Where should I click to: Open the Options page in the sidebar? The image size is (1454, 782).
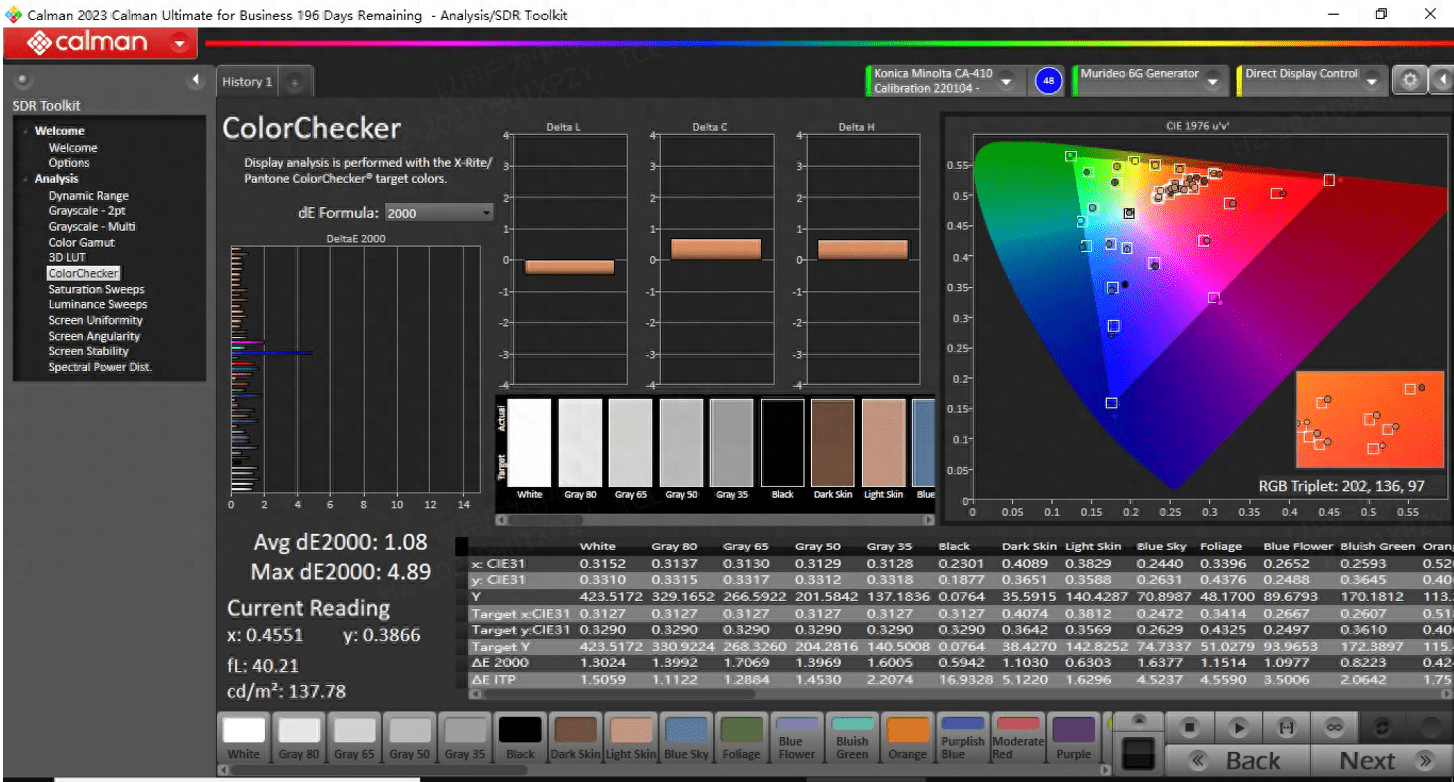(69, 163)
